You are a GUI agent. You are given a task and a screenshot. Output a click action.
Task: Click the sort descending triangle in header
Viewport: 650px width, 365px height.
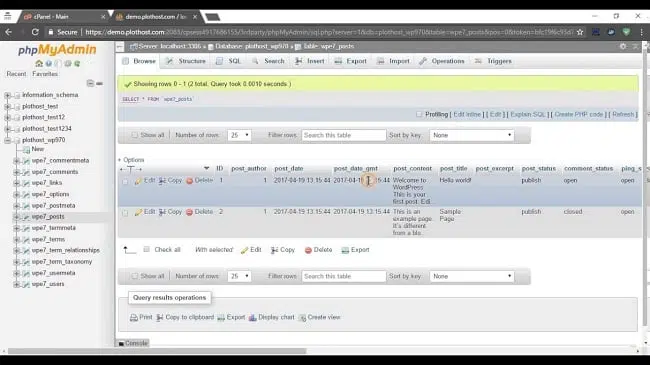point(206,168)
